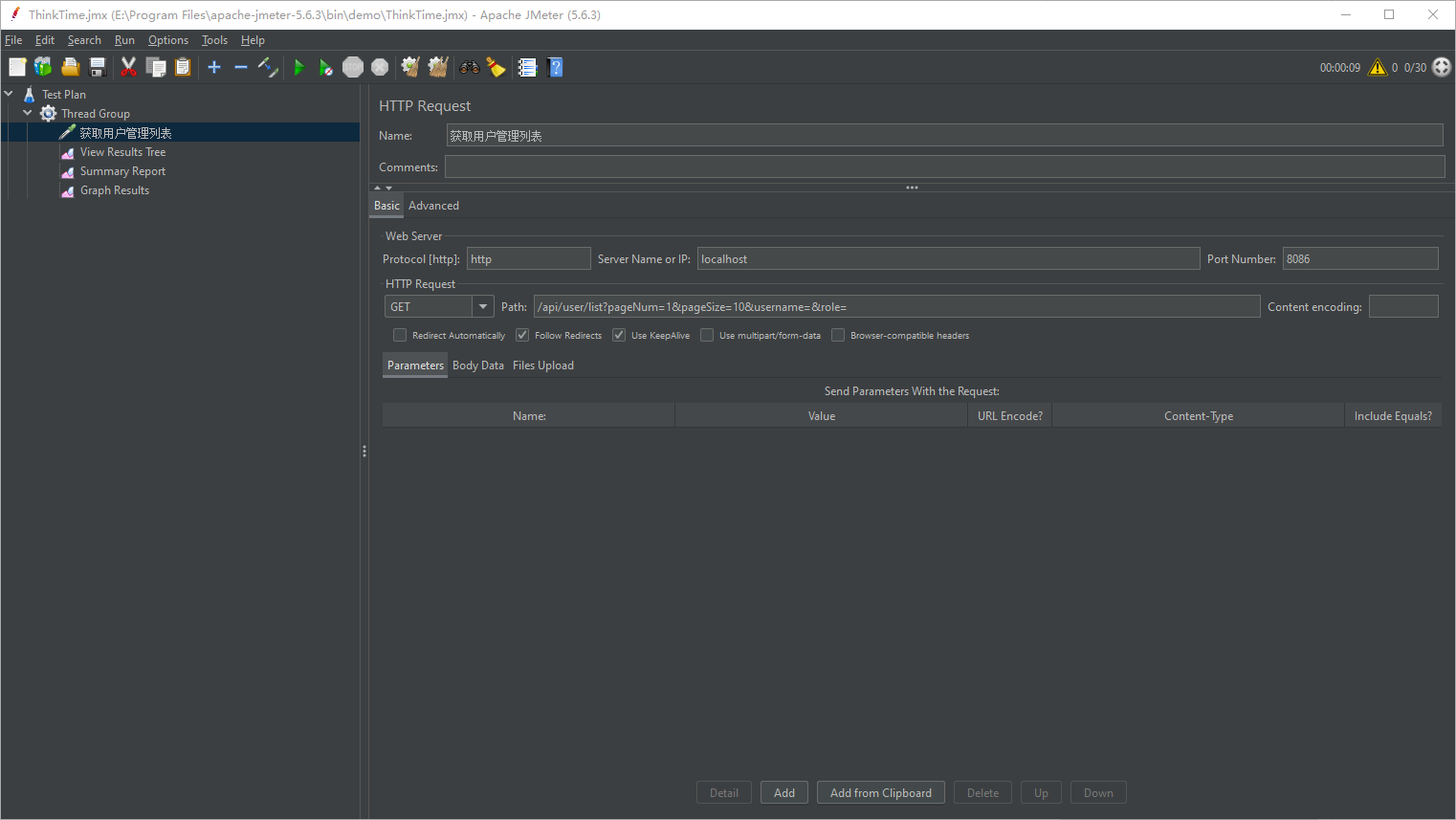This screenshot has height=820, width=1456.
Task: Start the test with green arrow
Action: (299, 67)
